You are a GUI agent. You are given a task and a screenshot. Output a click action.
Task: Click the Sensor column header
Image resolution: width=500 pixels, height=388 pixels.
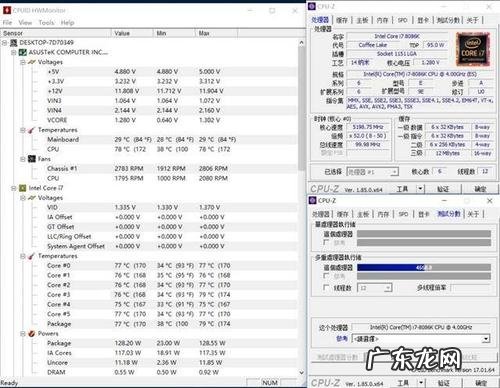click(56, 33)
